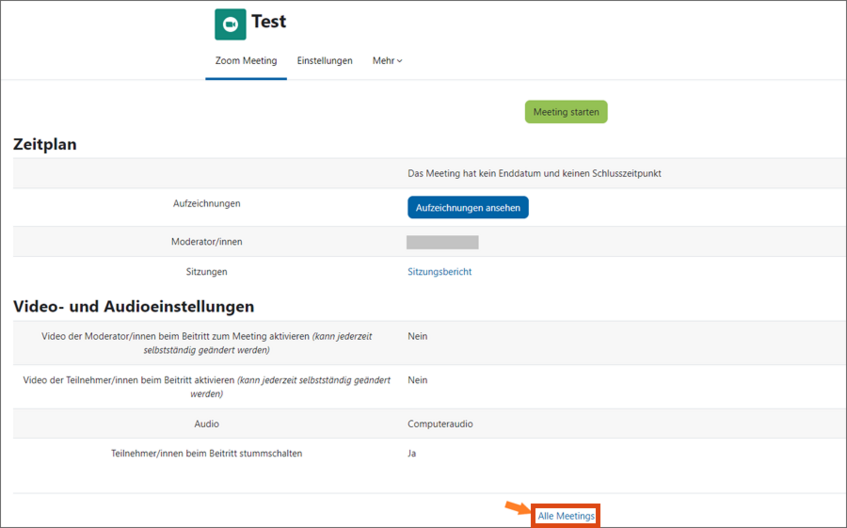
Task: Click the text about missing Enddatum
Action: tap(534, 173)
